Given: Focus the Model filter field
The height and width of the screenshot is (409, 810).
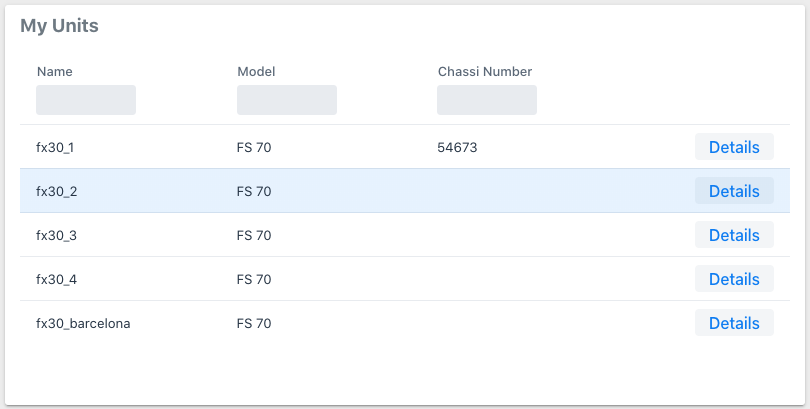Looking at the screenshot, I should tap(286, 100).
